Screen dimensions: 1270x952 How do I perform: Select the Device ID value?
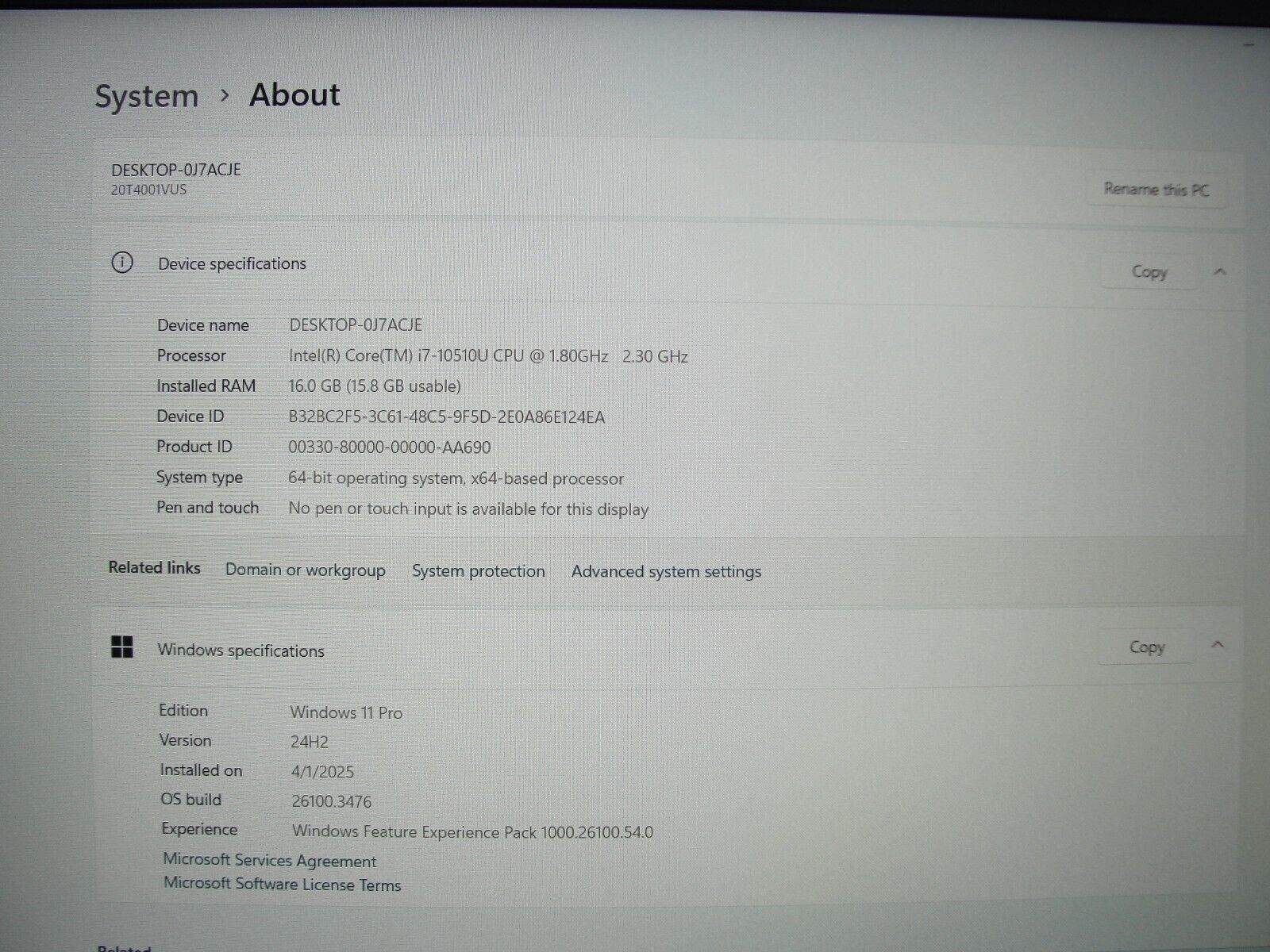coord(447,416)
